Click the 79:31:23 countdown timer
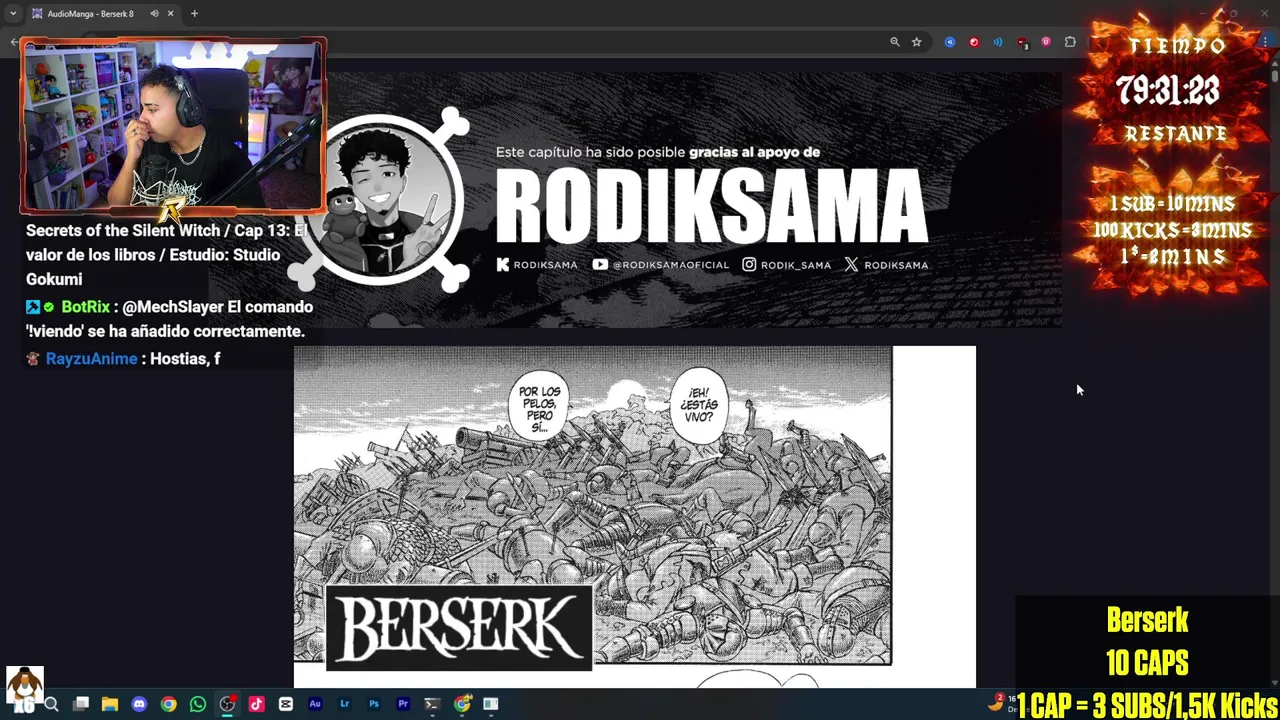This screenshot has width=1280, height=720. click(x=1168, y=91)
